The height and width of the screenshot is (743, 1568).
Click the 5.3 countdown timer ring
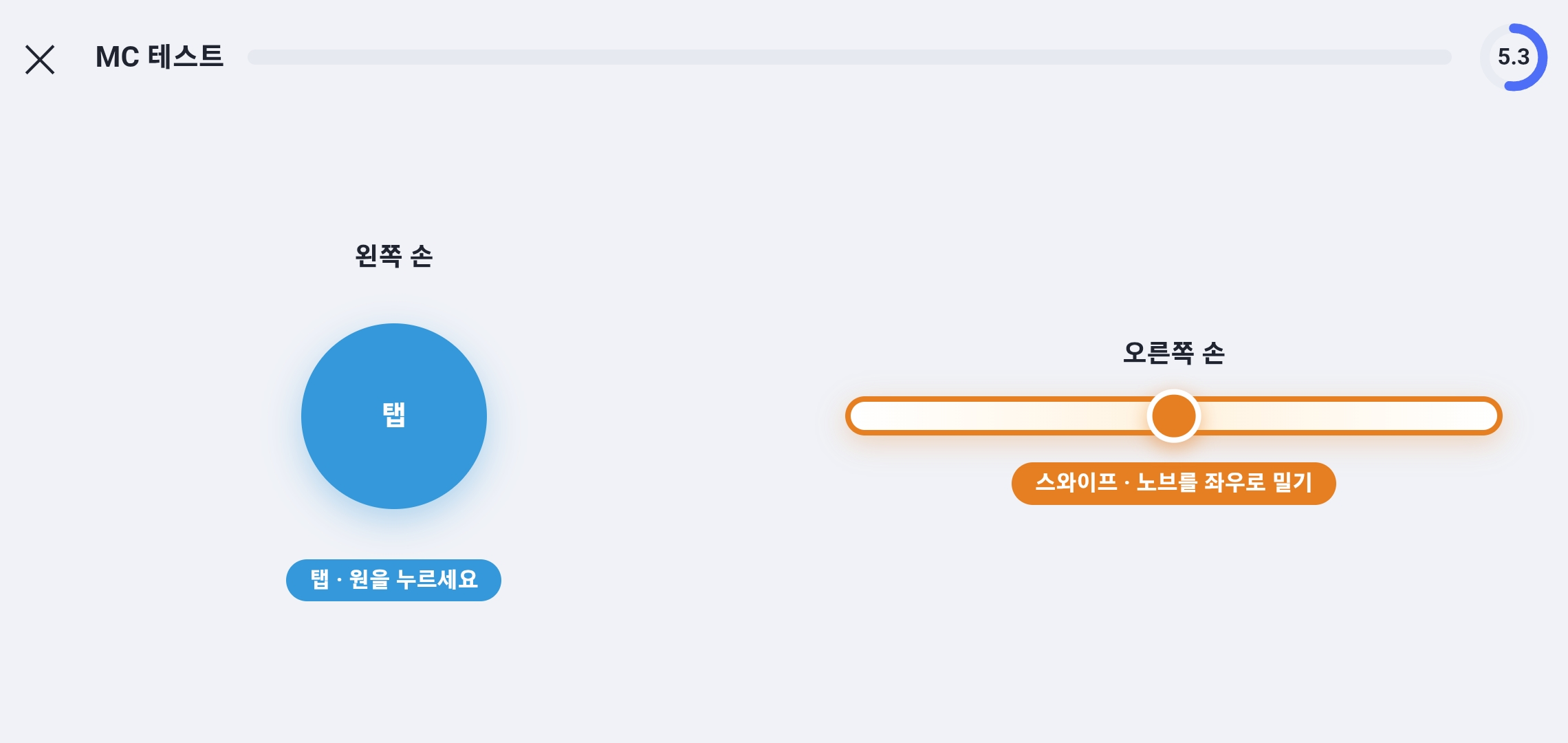coord(1514,57)
